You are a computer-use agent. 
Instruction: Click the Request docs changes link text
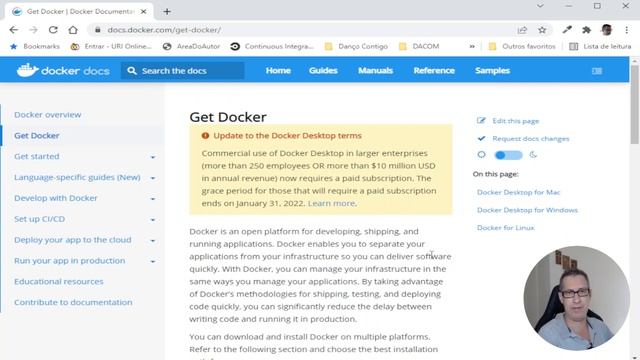tap(531, 139)
